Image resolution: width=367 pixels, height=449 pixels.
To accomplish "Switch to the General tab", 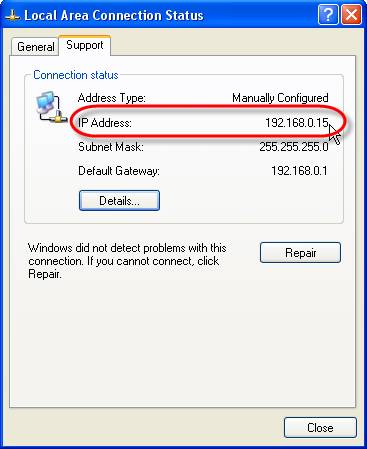I will click(x=35, y=47).
